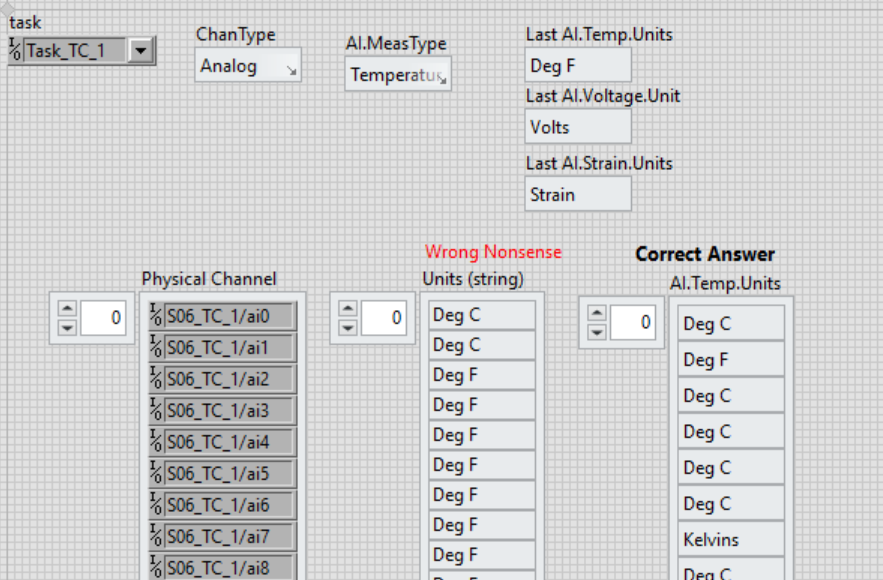Click first Deg F in Units (string) array

pos(481,374)
